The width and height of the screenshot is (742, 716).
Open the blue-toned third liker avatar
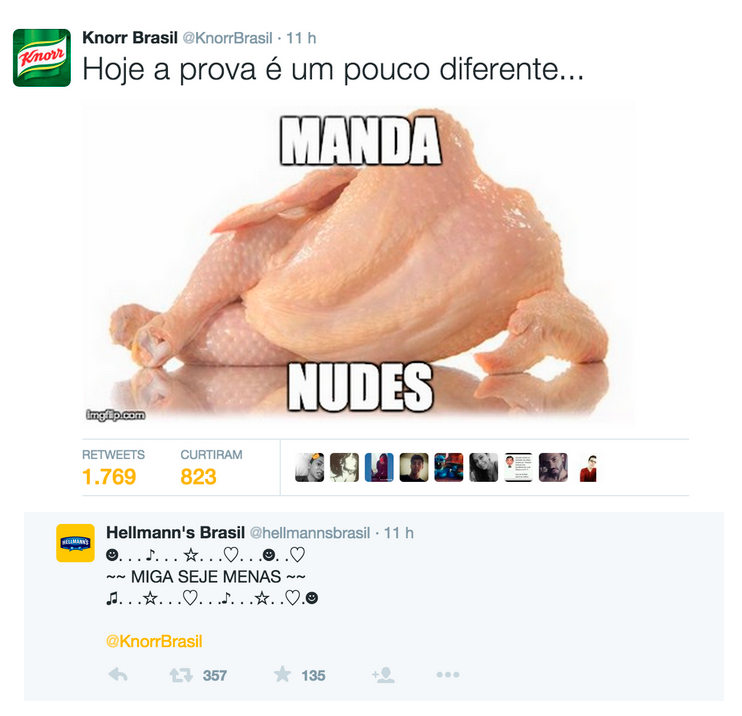pos(379,467)
